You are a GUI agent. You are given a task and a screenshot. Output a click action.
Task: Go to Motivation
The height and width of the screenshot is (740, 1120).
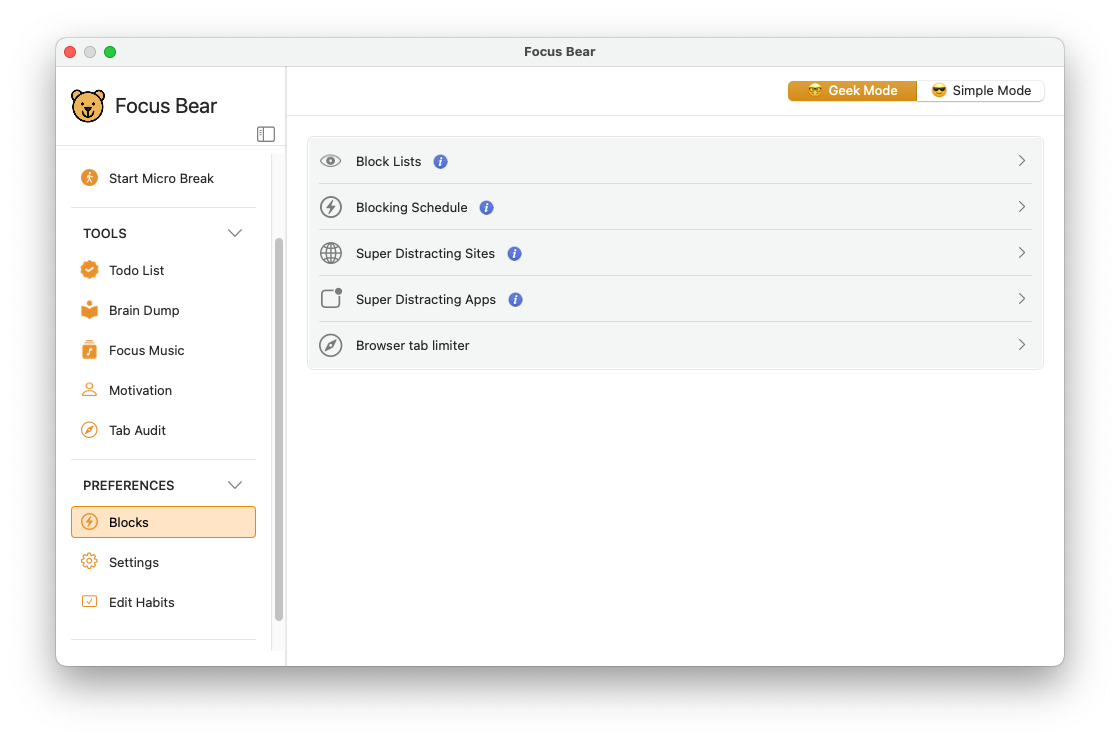(164, 390)
